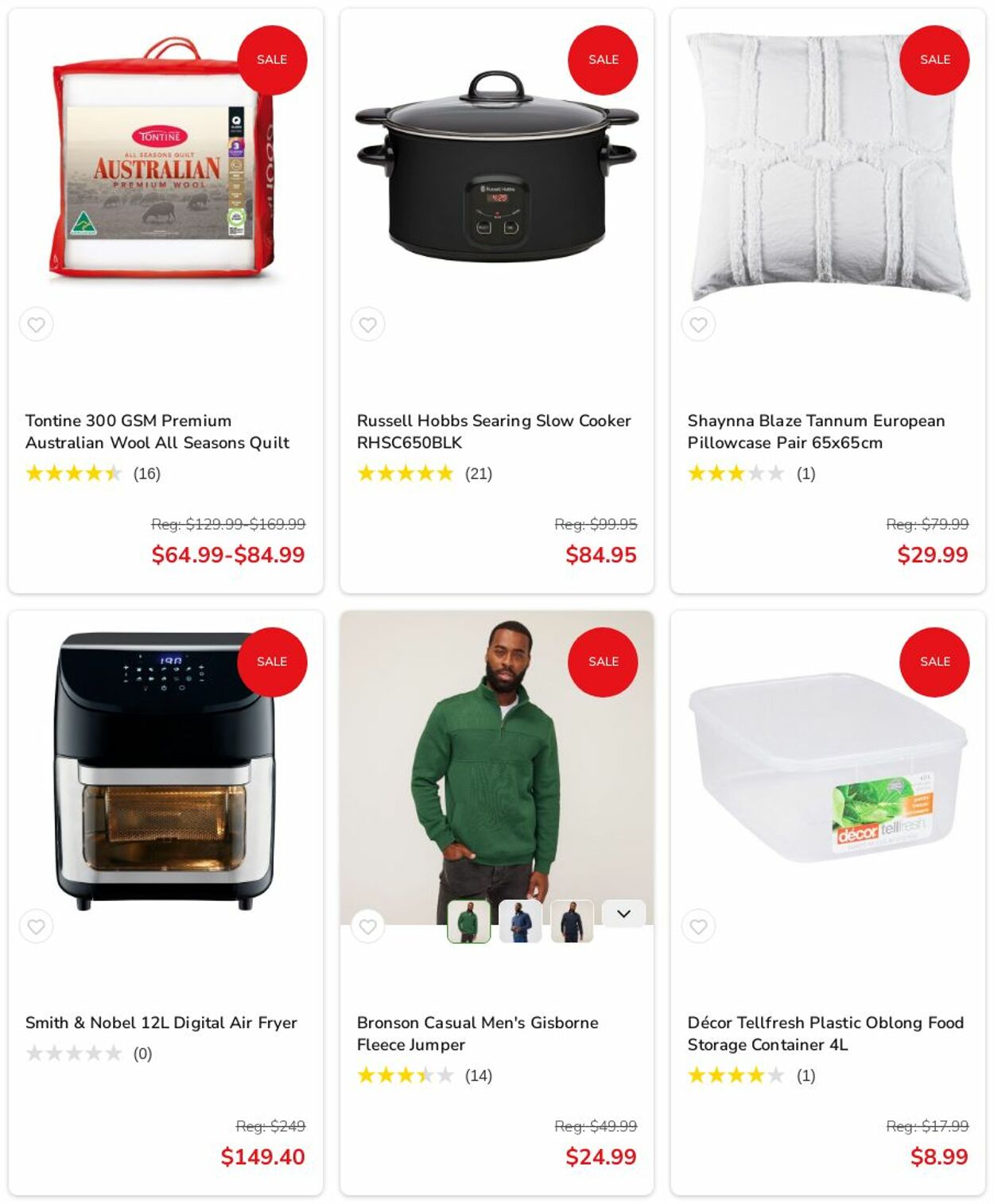
Task: Expand more jumper colour options chevron
Action: [623, 914]
